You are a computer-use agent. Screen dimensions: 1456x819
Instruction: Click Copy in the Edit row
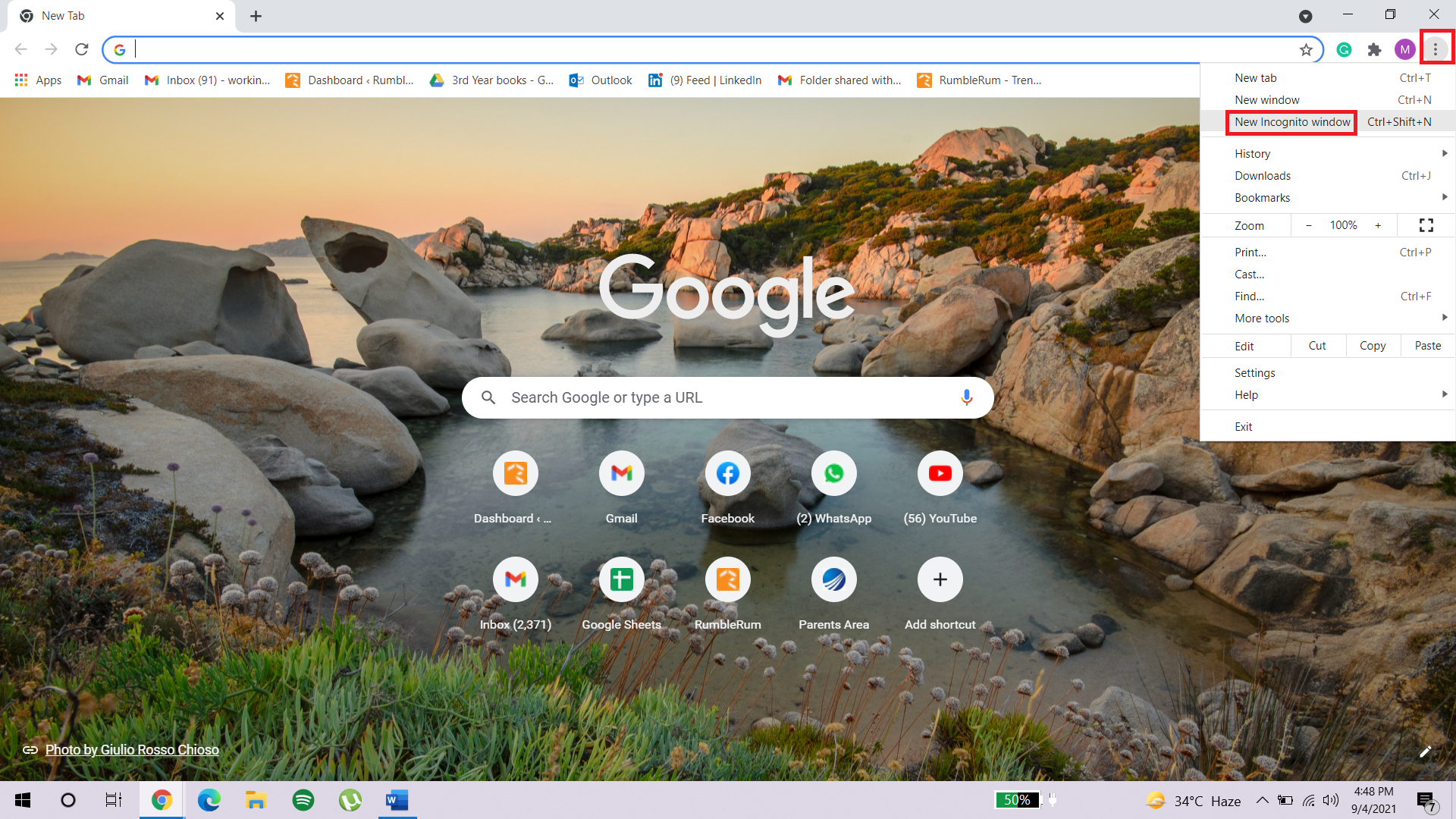tap(1373, 346)
